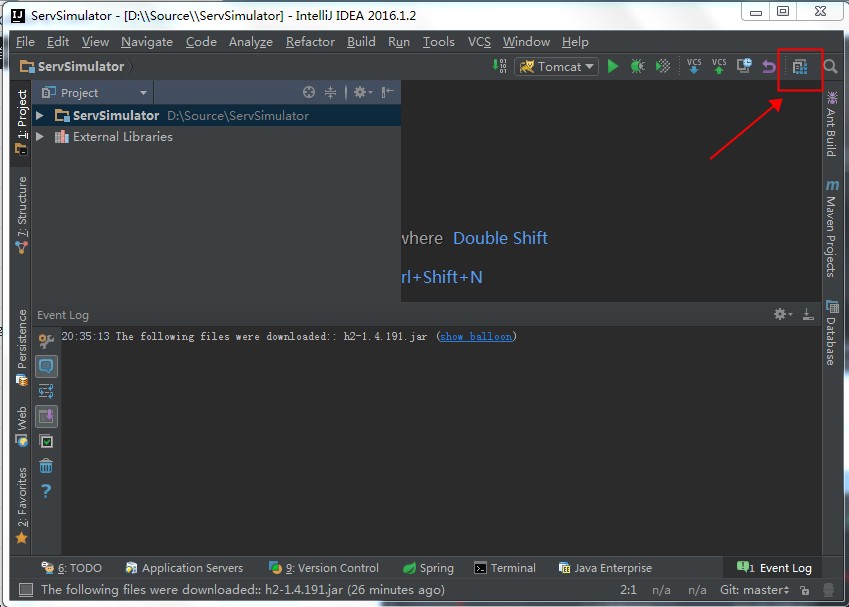The width and height of the screenshot is (849, 607).
Task: Open the Refactor menu
Action: [310, 42]
